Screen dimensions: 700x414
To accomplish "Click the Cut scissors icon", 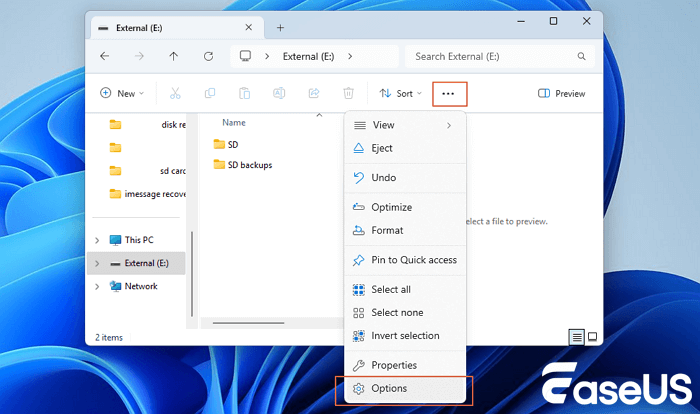I will click(175, 93).
